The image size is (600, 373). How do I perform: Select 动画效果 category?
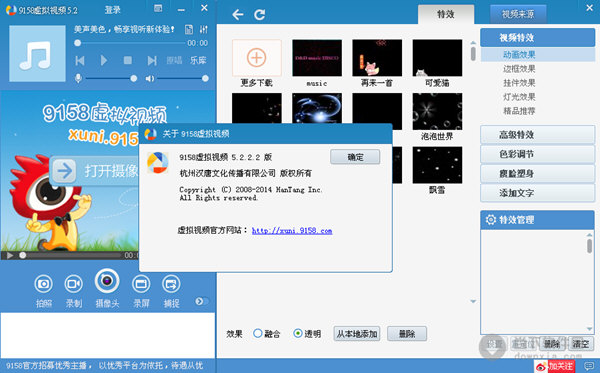click(x=538, y=55)
